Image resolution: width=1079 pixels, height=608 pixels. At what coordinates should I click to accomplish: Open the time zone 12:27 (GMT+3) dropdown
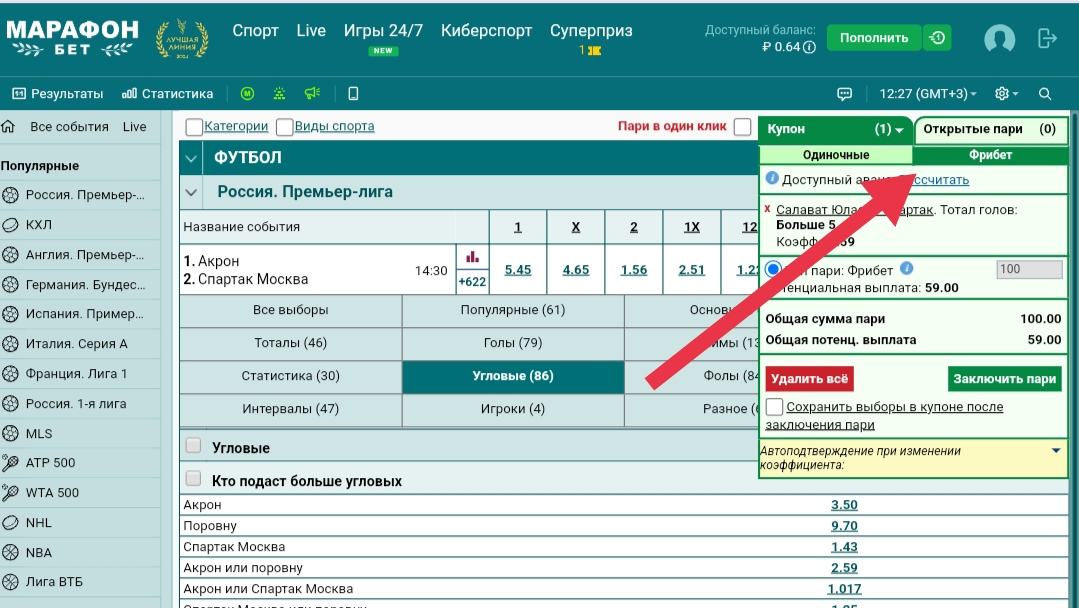coord(927,94)
